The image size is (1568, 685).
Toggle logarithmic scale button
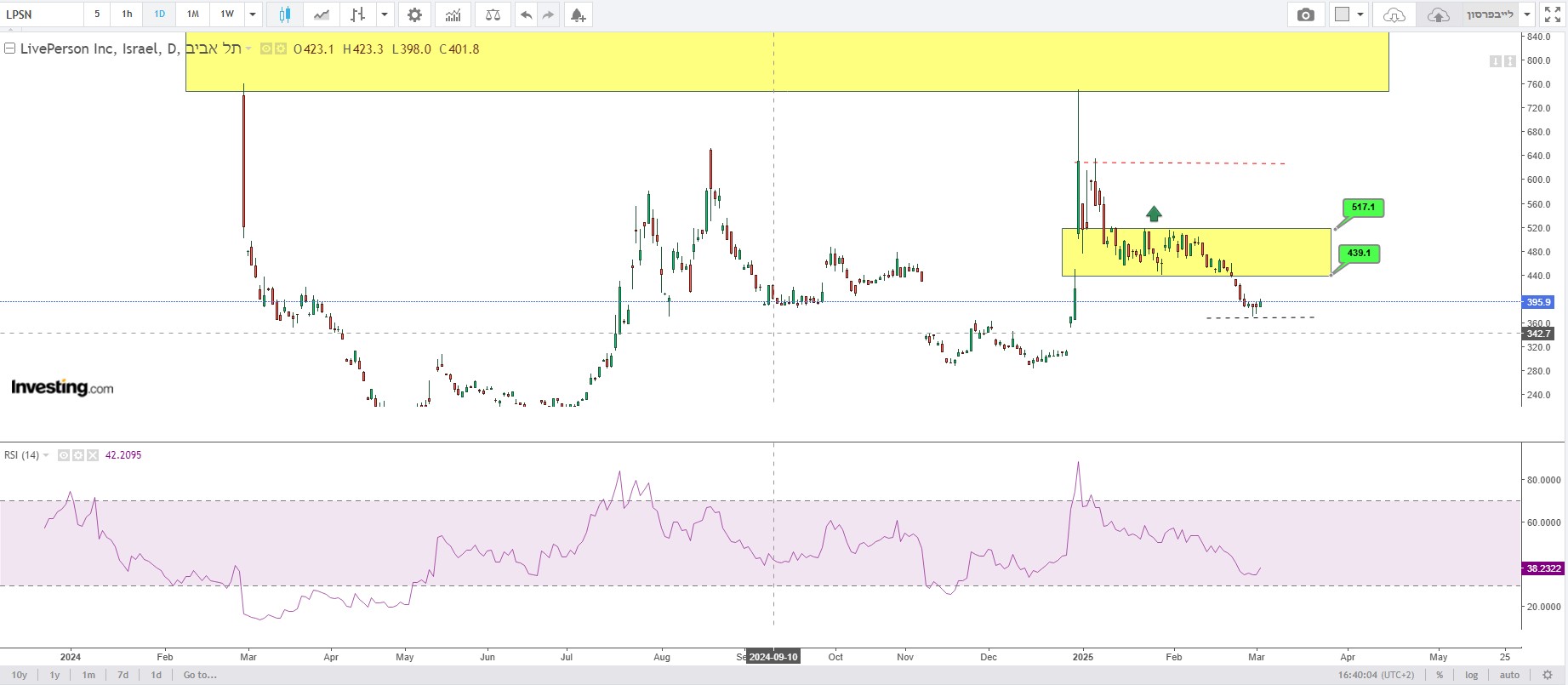tap(1472, 675)
